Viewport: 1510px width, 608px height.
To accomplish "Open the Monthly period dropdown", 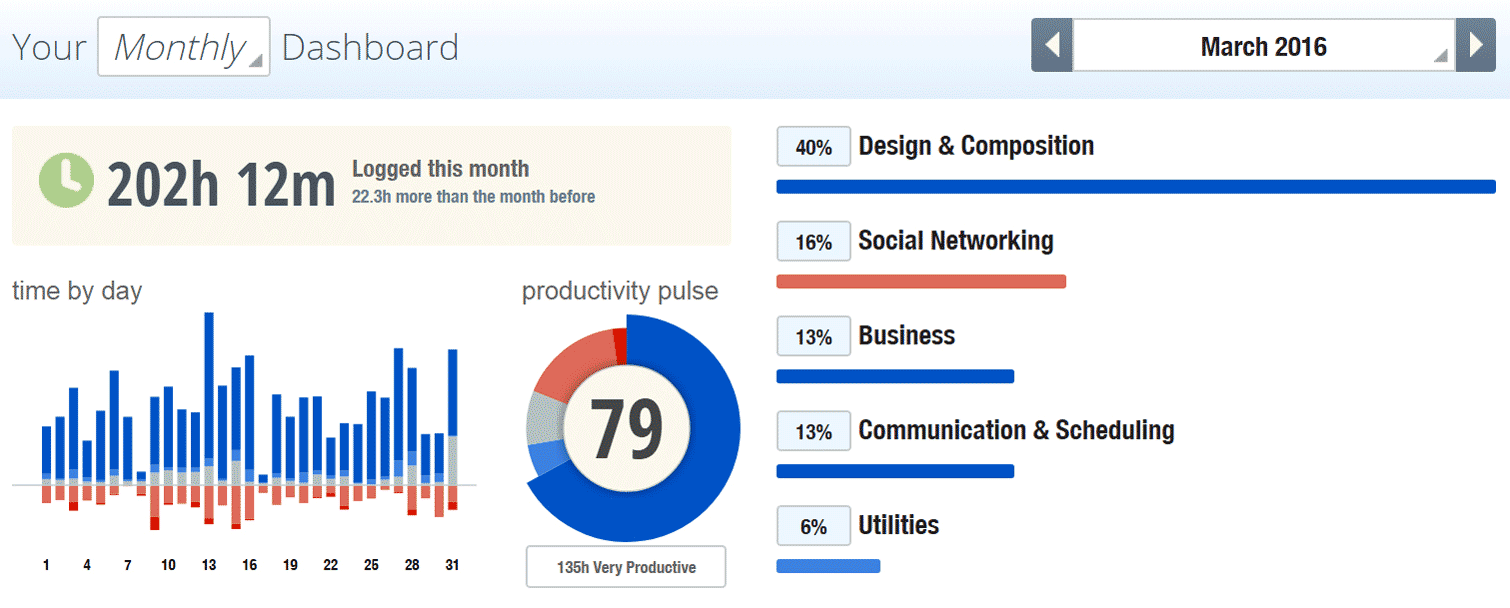I will 184,47.
